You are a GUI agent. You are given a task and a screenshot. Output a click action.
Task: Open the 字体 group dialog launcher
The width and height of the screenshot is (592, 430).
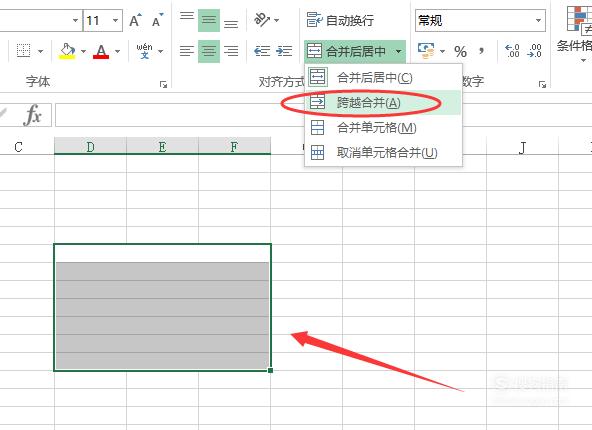[x=163, y=84]
